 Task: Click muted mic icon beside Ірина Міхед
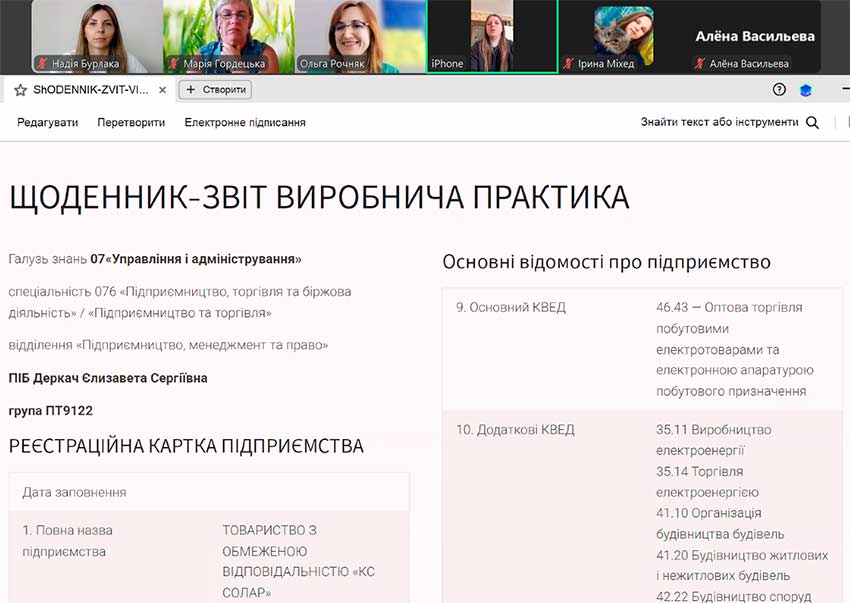coord(570,64)
